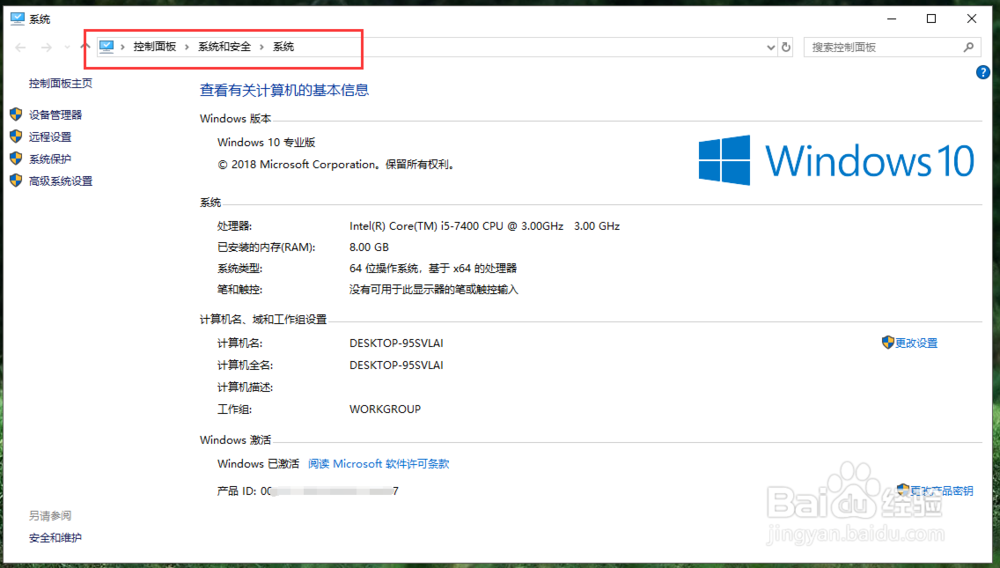This screenshot has width=1000, height=568.
Task: Click the system window title icon
Action: [x=17, y=18]
